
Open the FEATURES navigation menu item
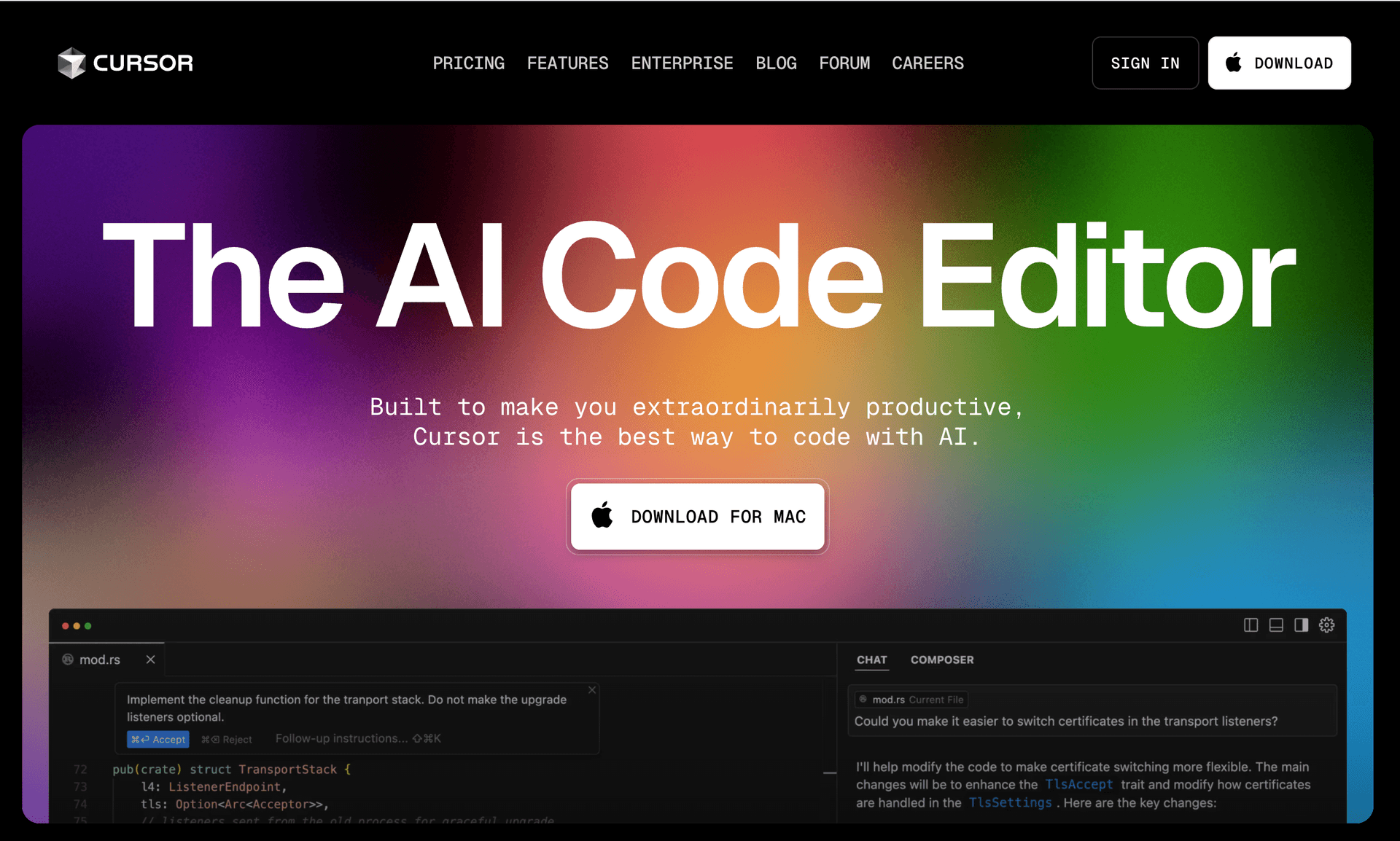click(569, 62)
